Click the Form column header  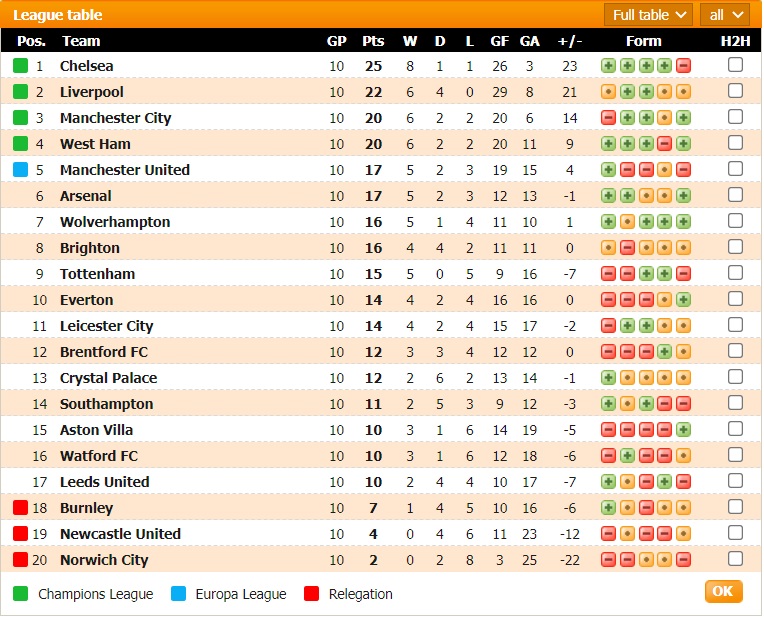(x=643, y=41)
